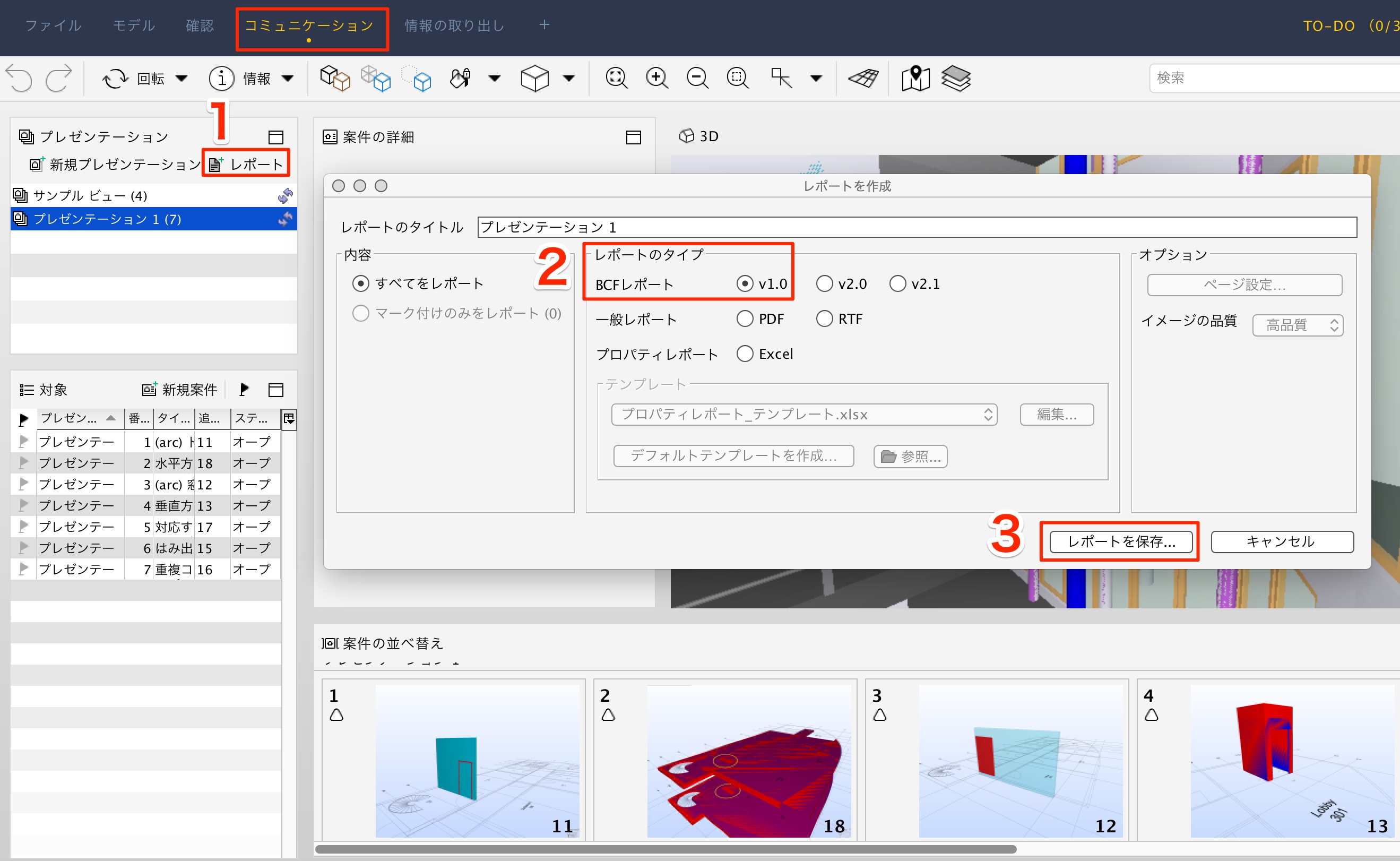Viewport: 1400px width, 861px height.
Task: Click the 新規案件 icon in 対象 panel
Action: click(x=149, y=390)
